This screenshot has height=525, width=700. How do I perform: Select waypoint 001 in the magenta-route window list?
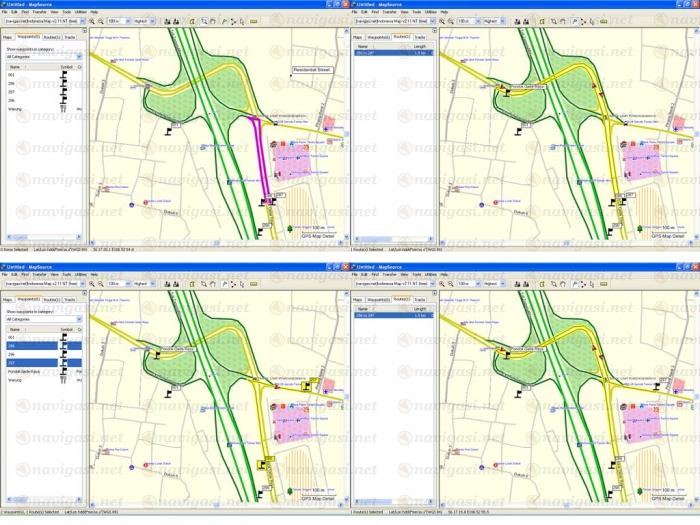[12, 73]
